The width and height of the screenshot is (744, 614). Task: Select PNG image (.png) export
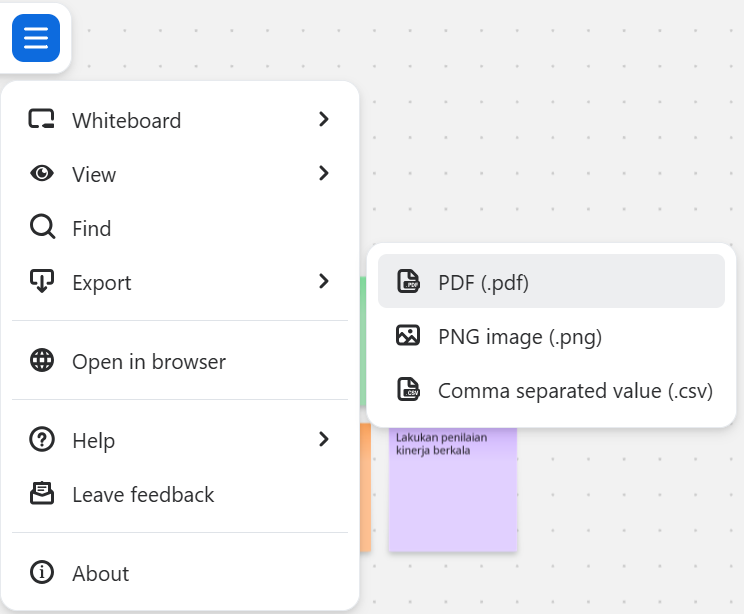pyautogui.click(x=520, y=336)
